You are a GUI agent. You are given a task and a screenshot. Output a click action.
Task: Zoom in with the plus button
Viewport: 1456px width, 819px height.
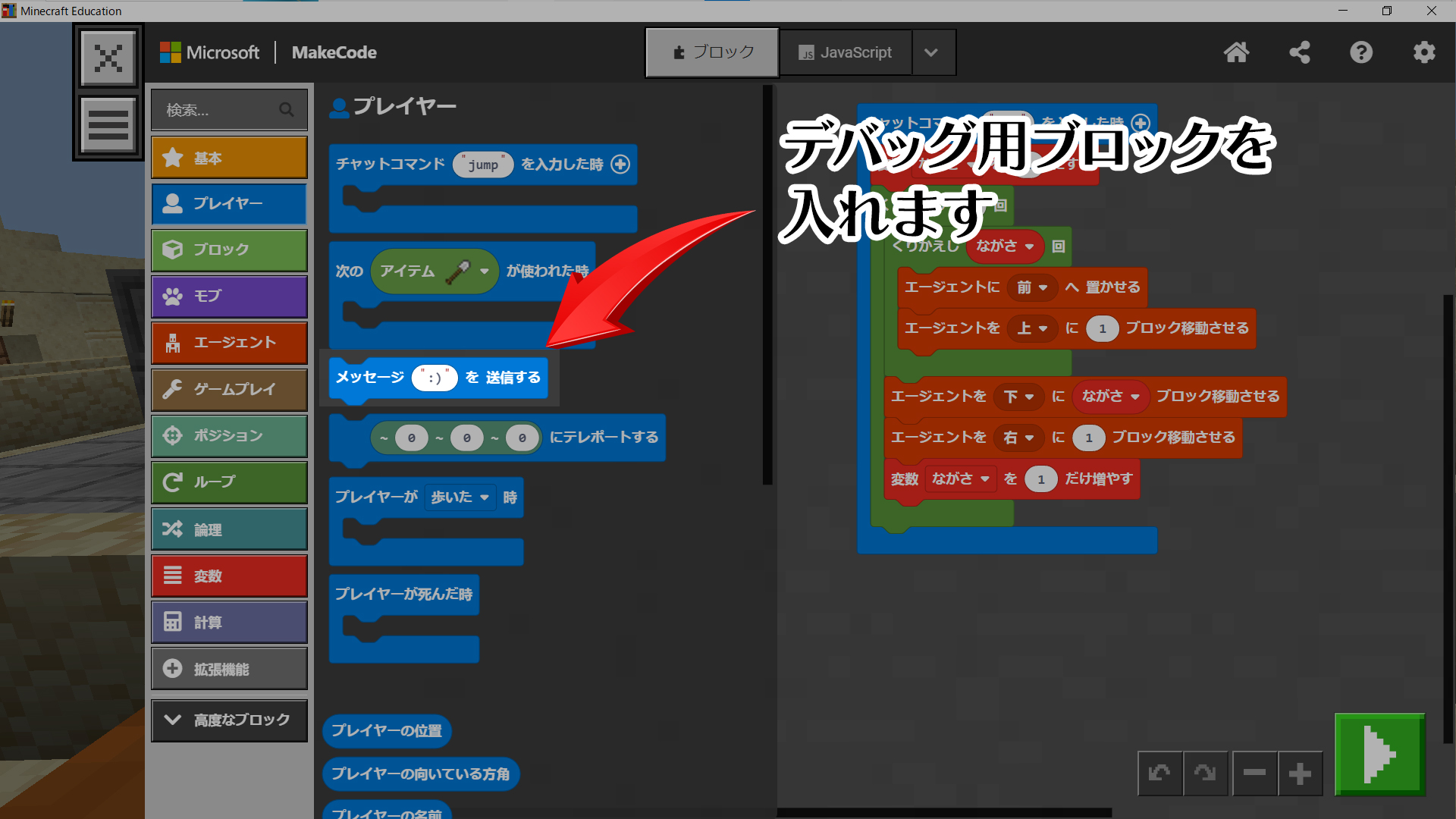1300,773
